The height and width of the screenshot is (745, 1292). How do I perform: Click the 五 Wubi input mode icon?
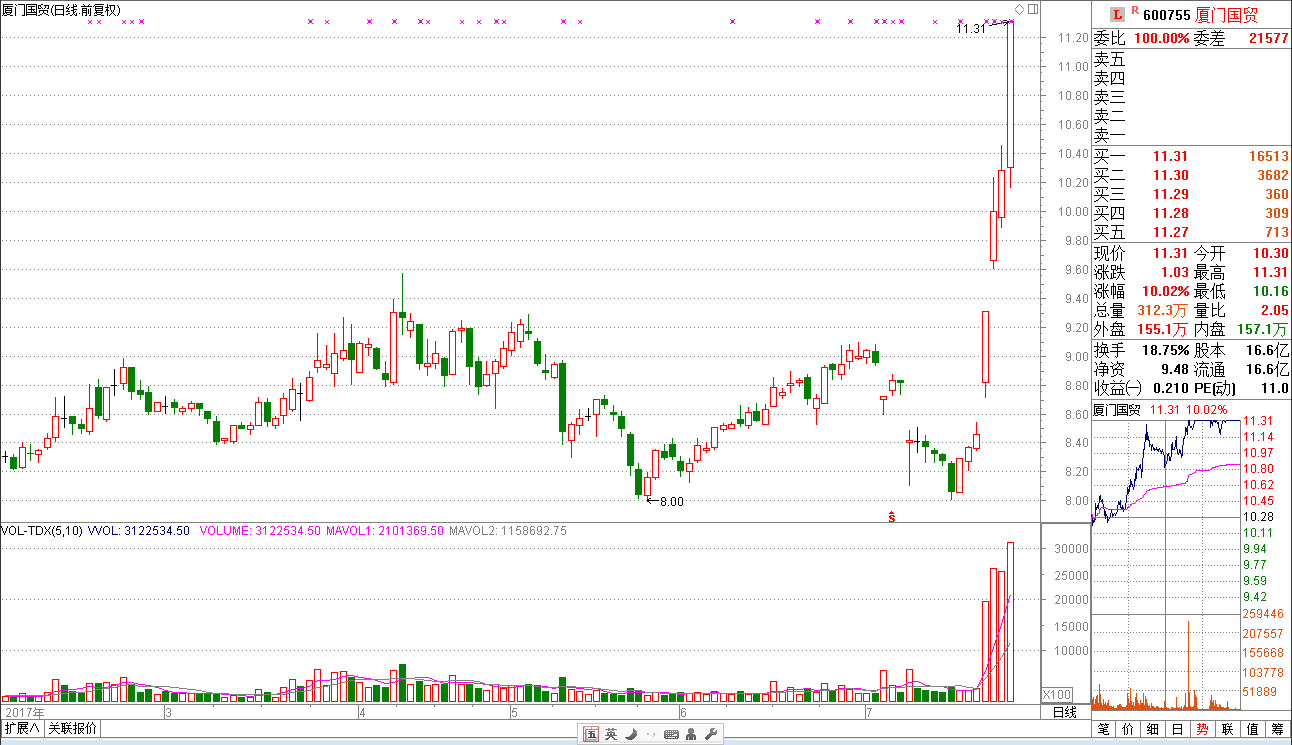point(591,734)
